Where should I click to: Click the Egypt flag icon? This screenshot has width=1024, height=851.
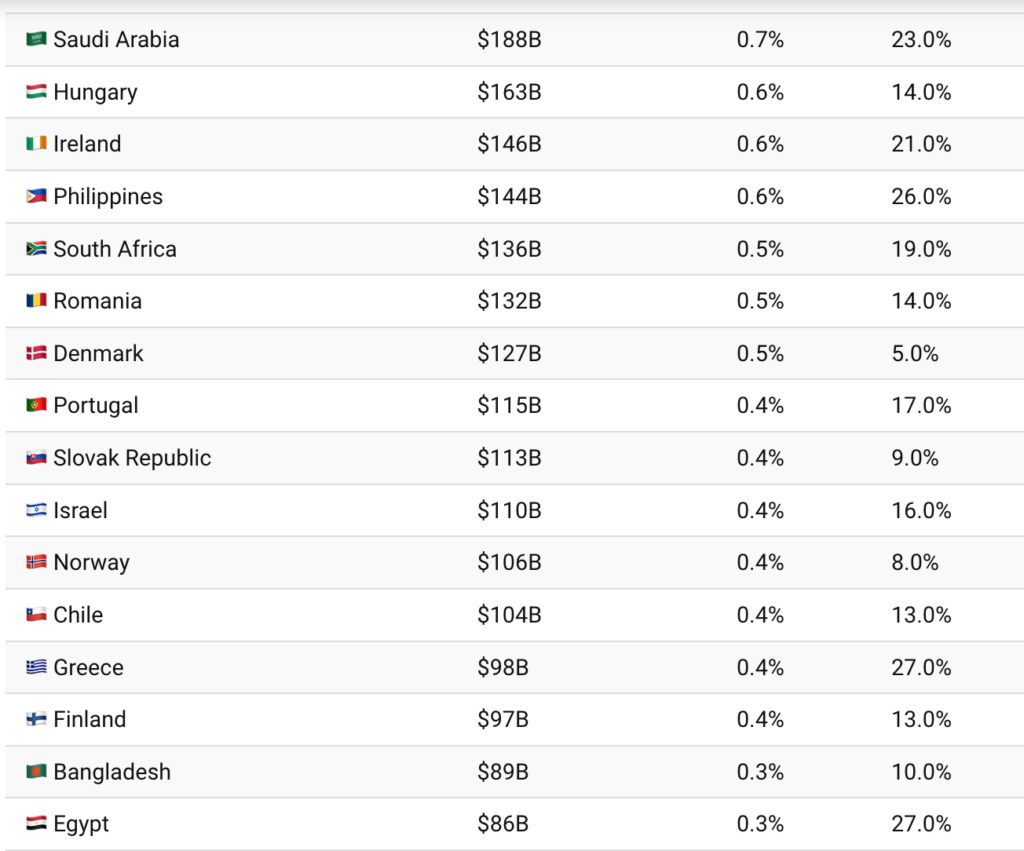tap(36, 824)
